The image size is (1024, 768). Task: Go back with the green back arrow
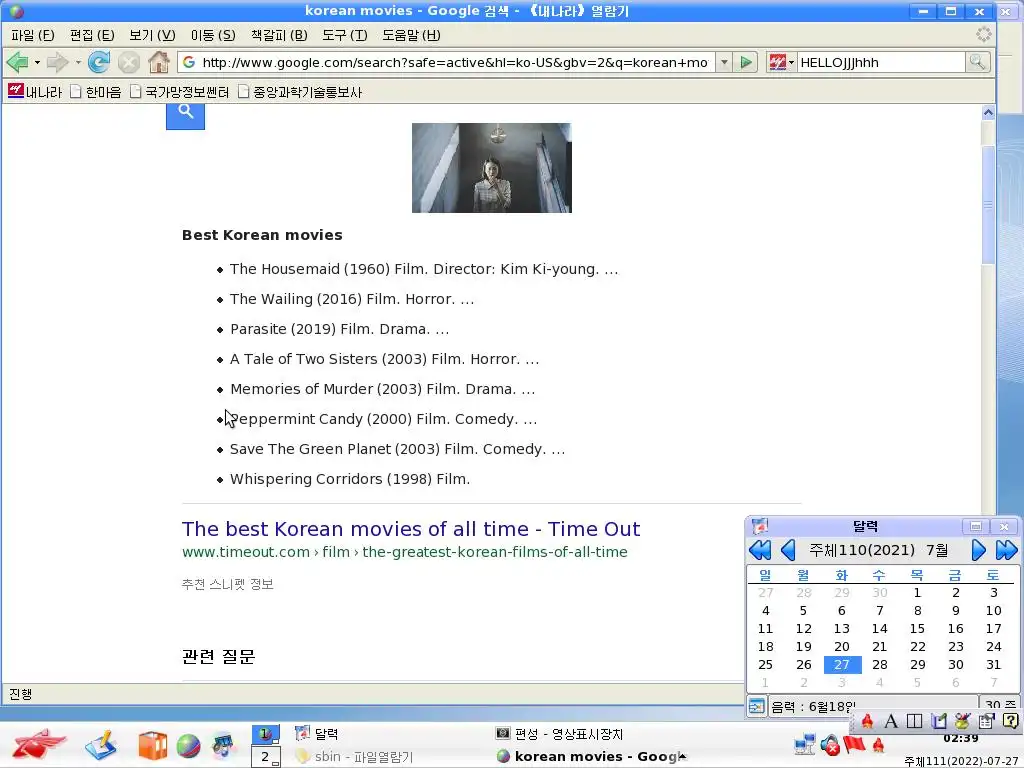point(18,63)
